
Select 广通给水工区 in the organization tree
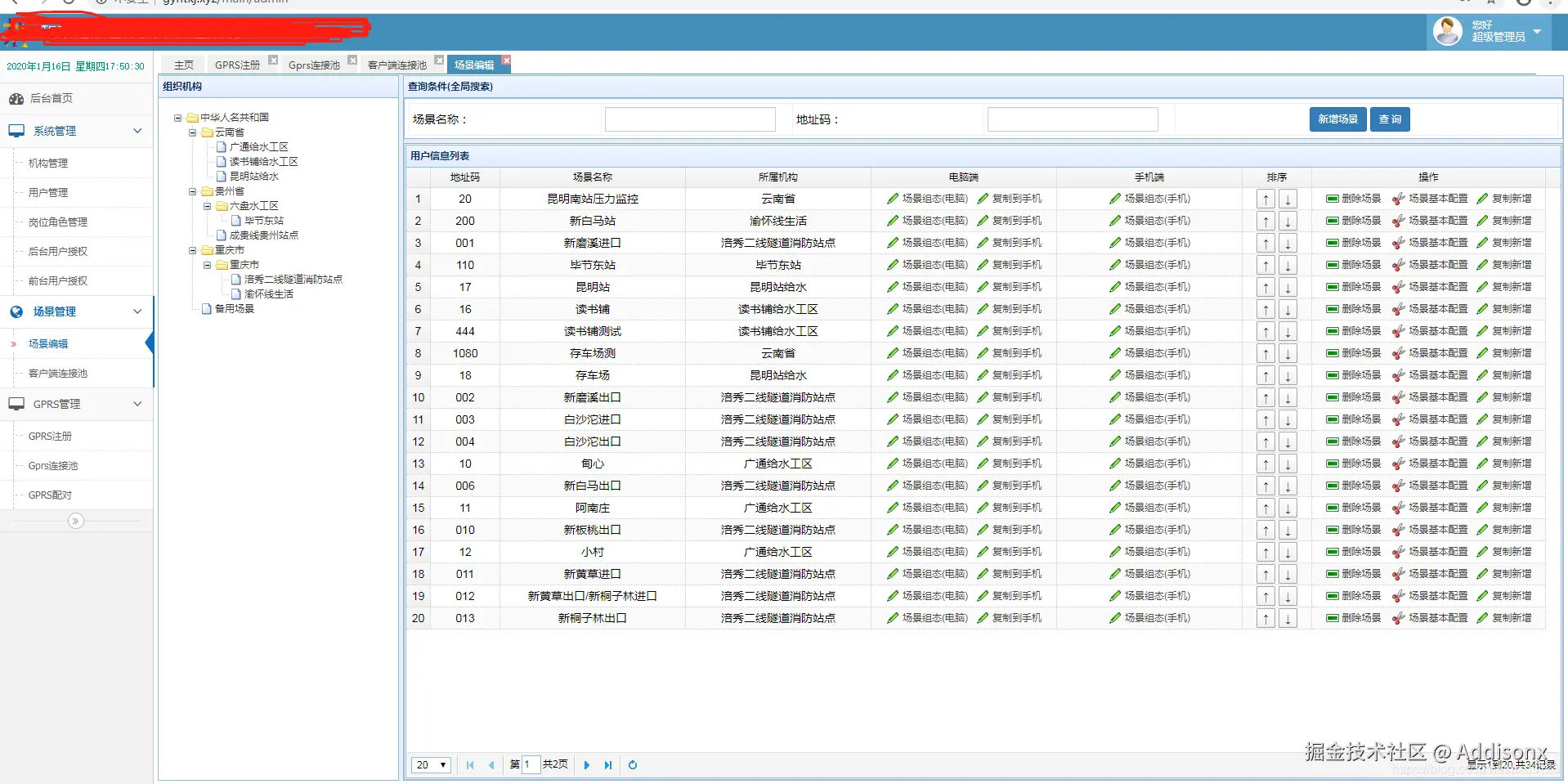pos(258,147)
